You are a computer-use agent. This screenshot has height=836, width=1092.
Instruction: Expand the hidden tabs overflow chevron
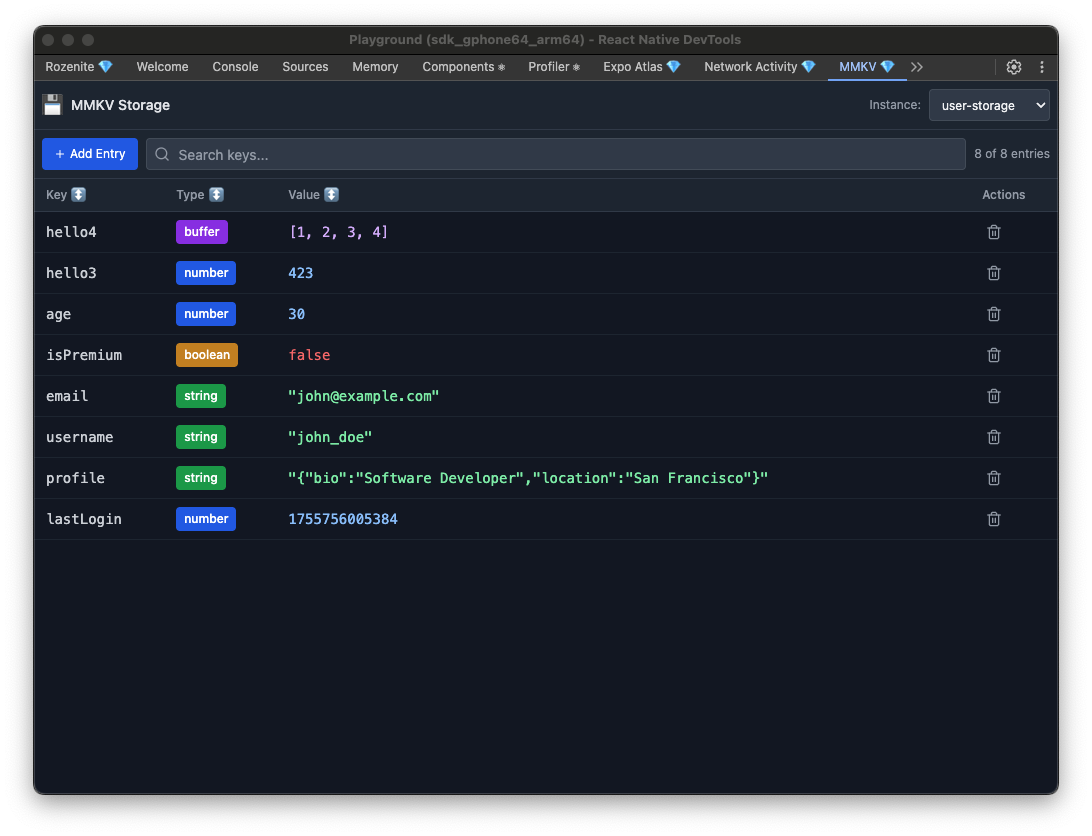pyautogui.click(x=917, y=67)
